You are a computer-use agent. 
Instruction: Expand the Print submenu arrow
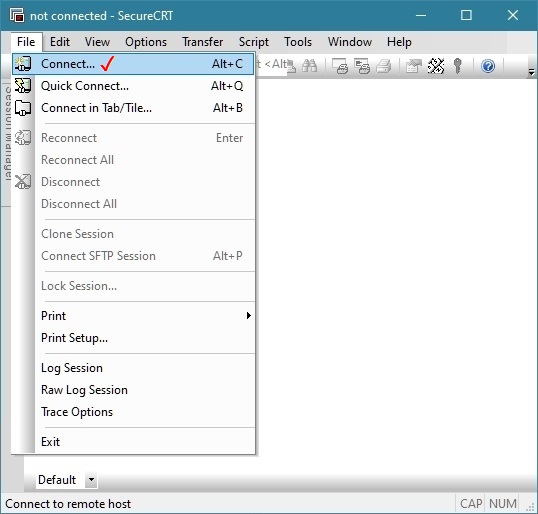[x=249, y=316]
